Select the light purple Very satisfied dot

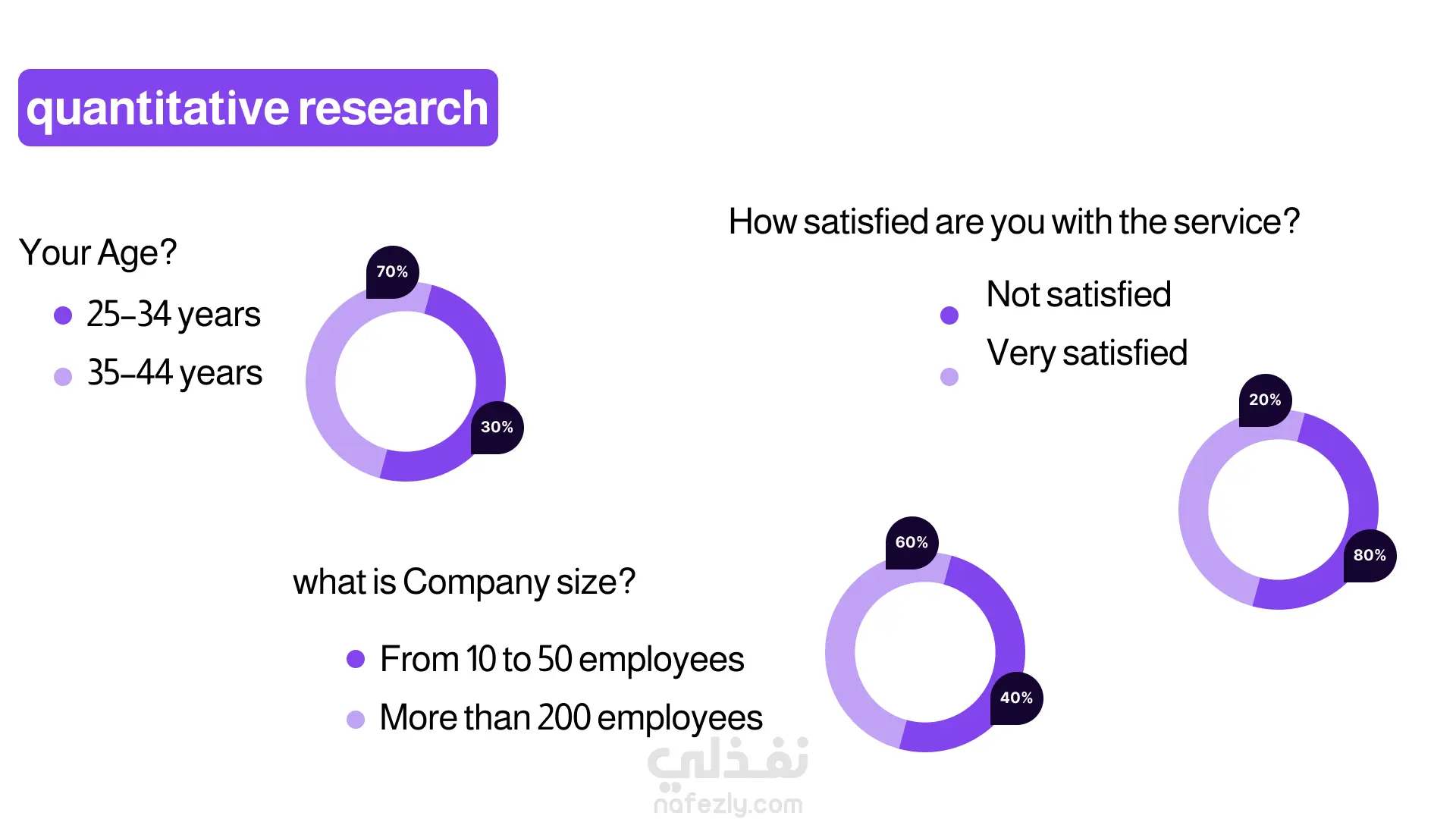click(949, 376)
